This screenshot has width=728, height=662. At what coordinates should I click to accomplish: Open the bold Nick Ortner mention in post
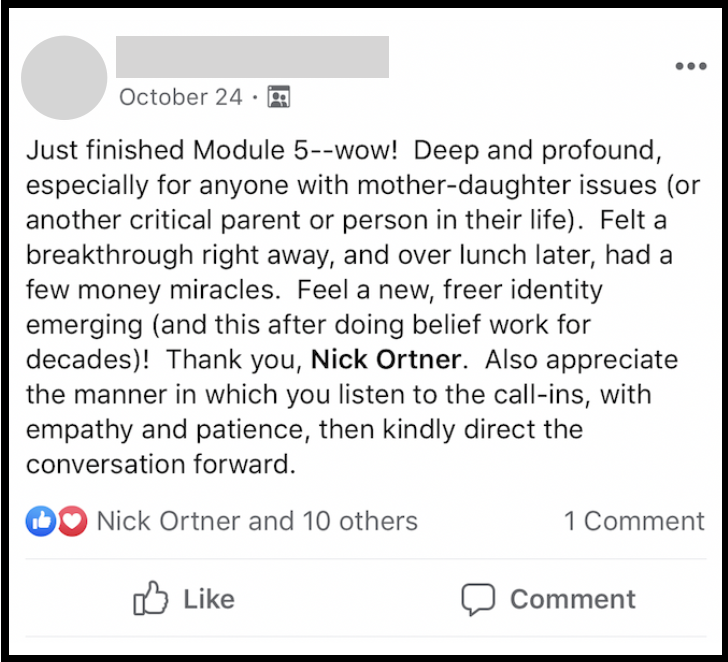pos(387,360)
